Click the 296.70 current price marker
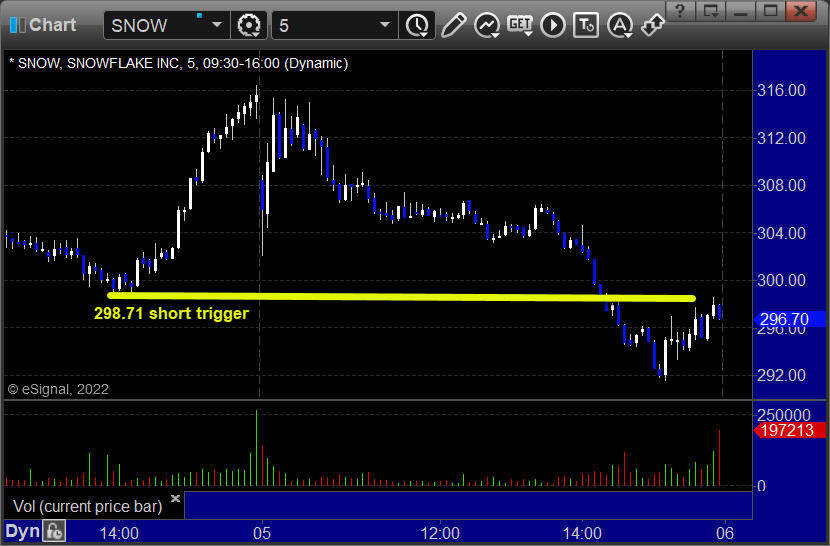 coord(789,319)
